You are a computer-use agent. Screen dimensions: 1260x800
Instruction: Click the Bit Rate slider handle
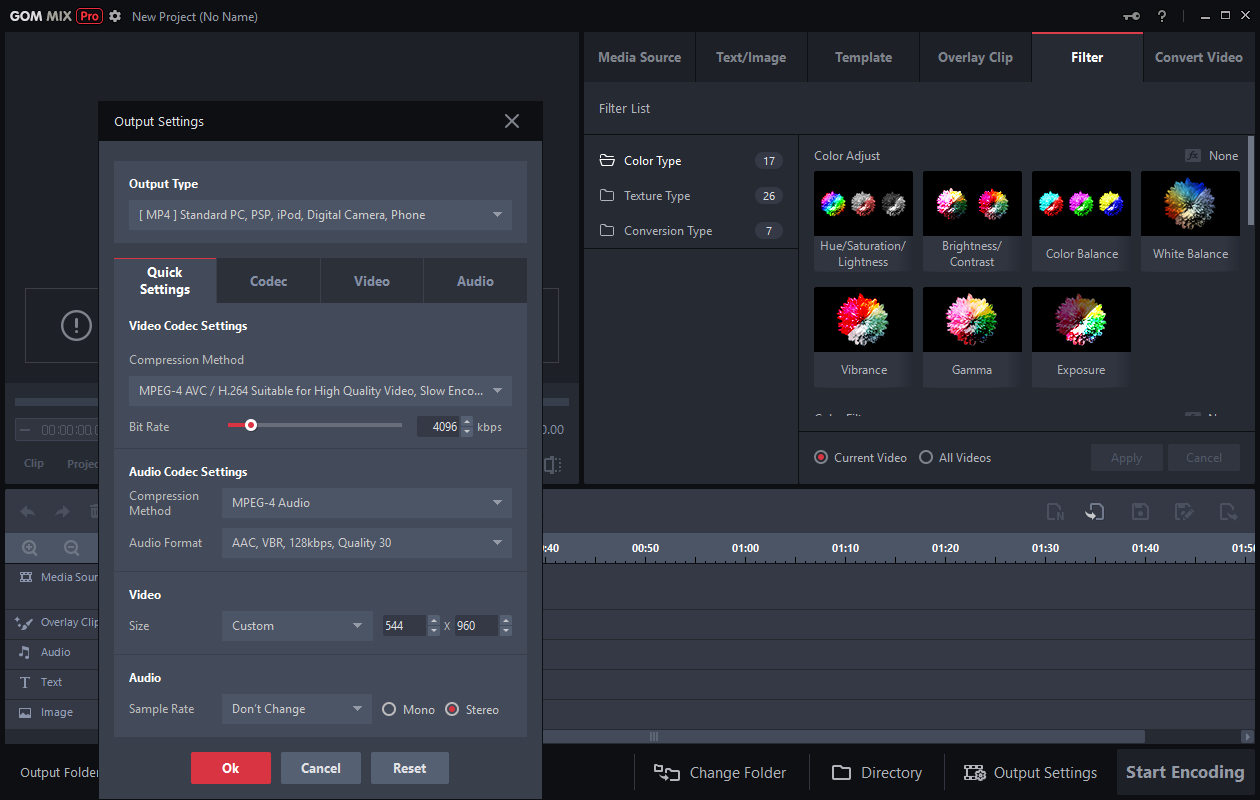pyautogui.click(x=251, y=425)
